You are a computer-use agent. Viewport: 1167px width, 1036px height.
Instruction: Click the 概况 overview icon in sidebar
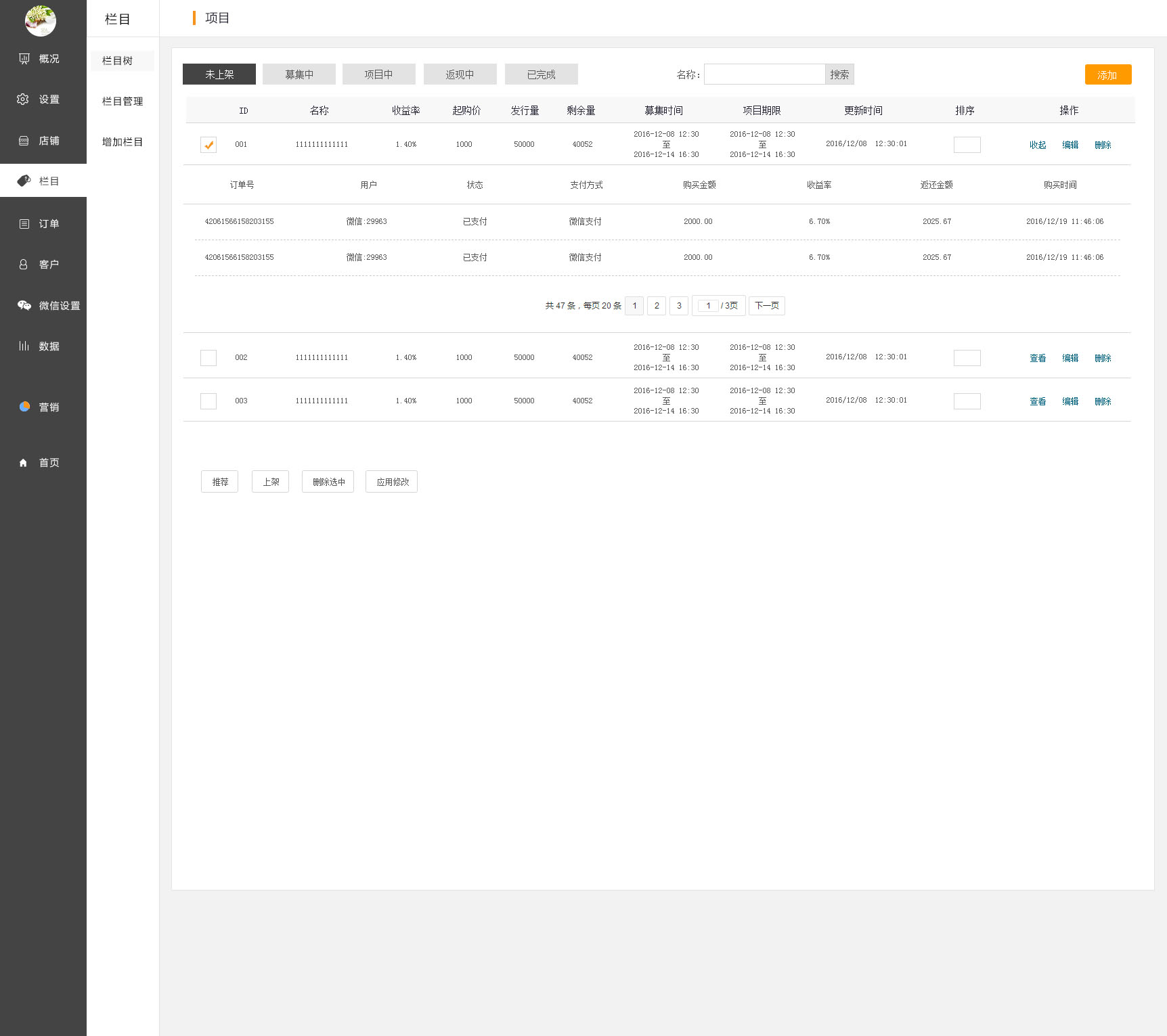click(24, 59)
